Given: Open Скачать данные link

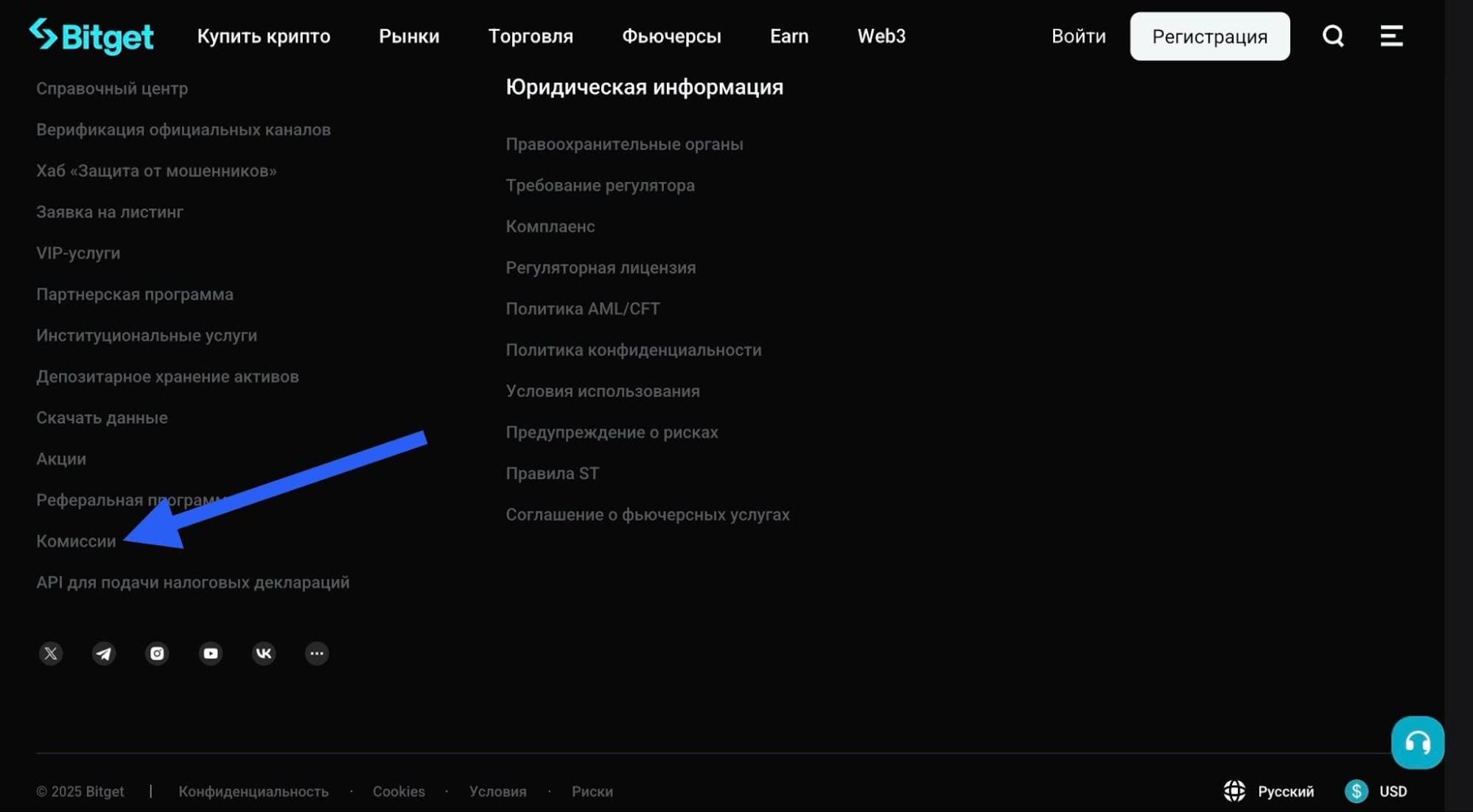Looking at the screenshot, I should click(102, 418).
